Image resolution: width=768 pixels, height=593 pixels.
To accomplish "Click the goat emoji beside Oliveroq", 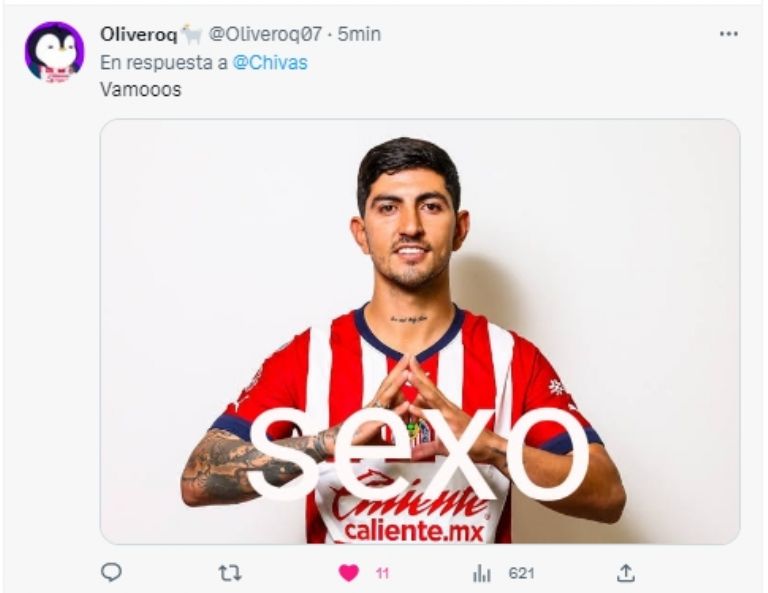I will (192, 35).
